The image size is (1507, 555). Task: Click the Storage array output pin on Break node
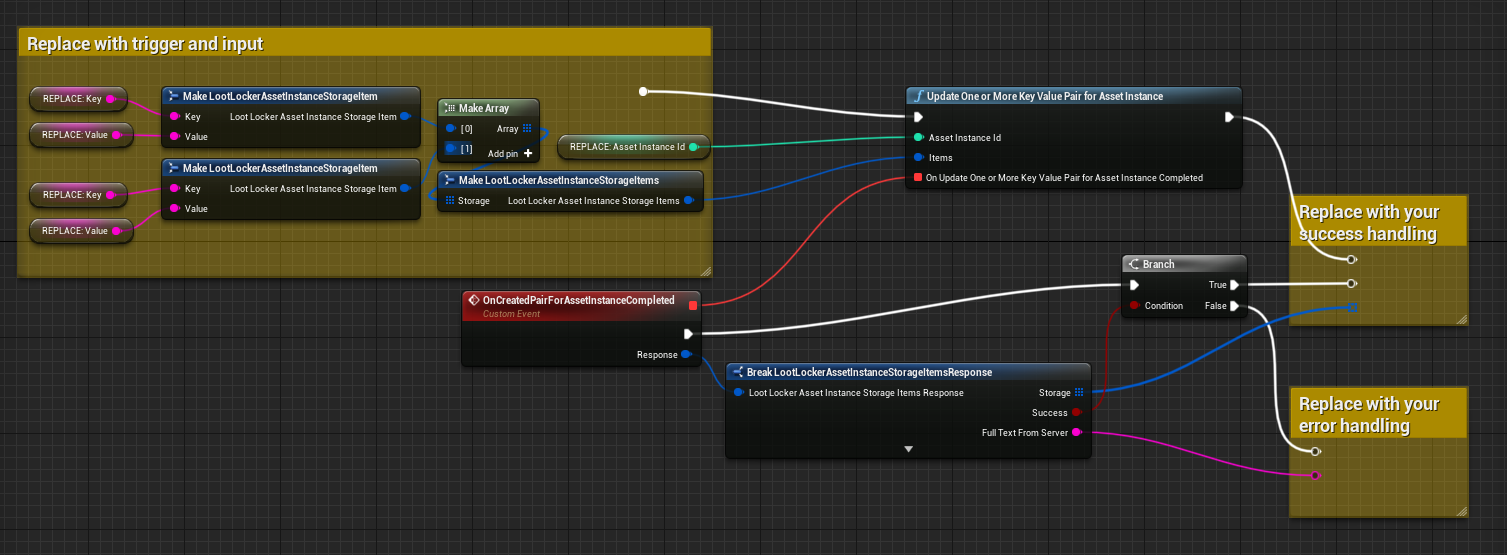coord(1078,393)
